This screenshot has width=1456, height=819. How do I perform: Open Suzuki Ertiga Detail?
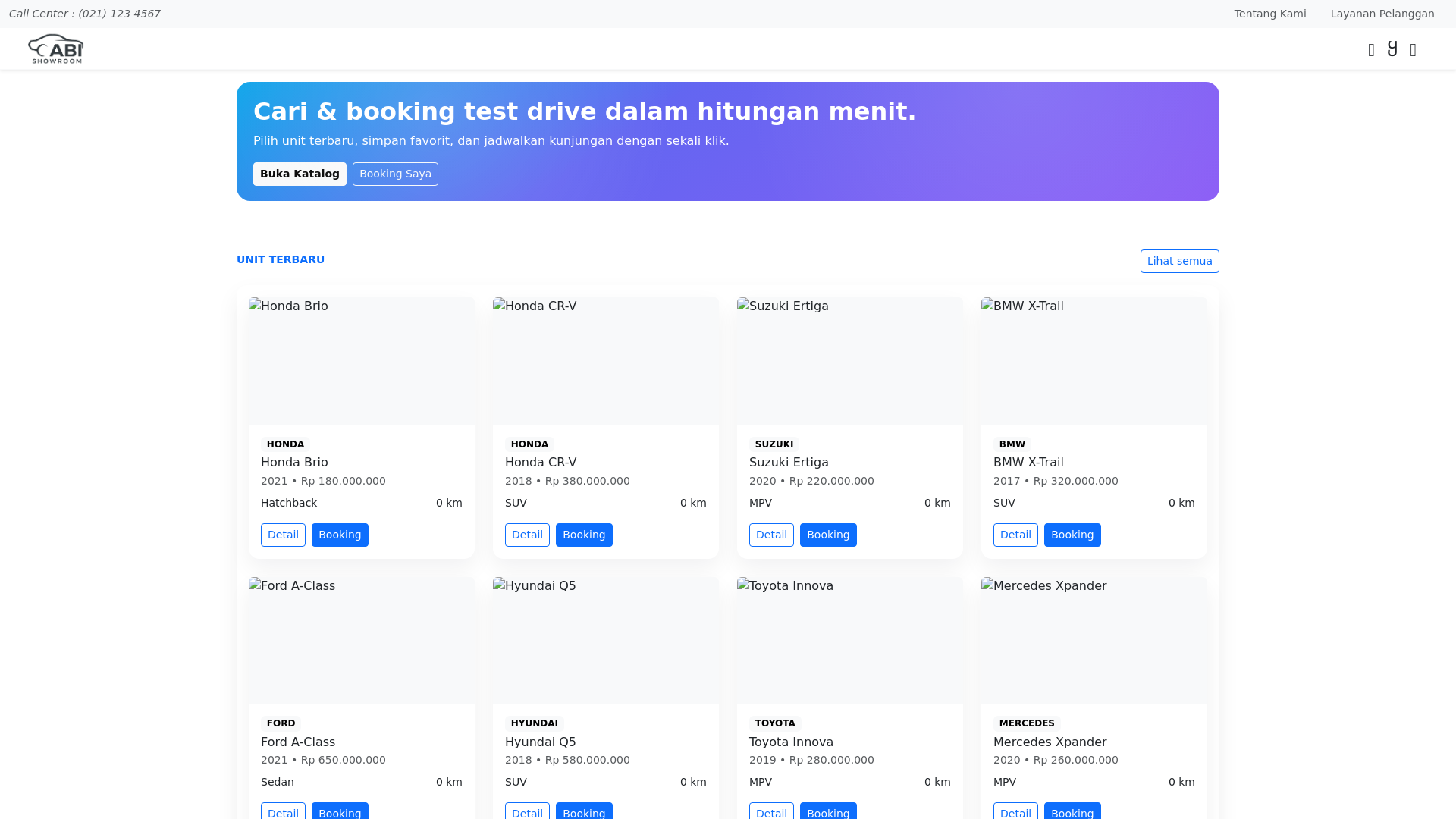coord(771,535)
